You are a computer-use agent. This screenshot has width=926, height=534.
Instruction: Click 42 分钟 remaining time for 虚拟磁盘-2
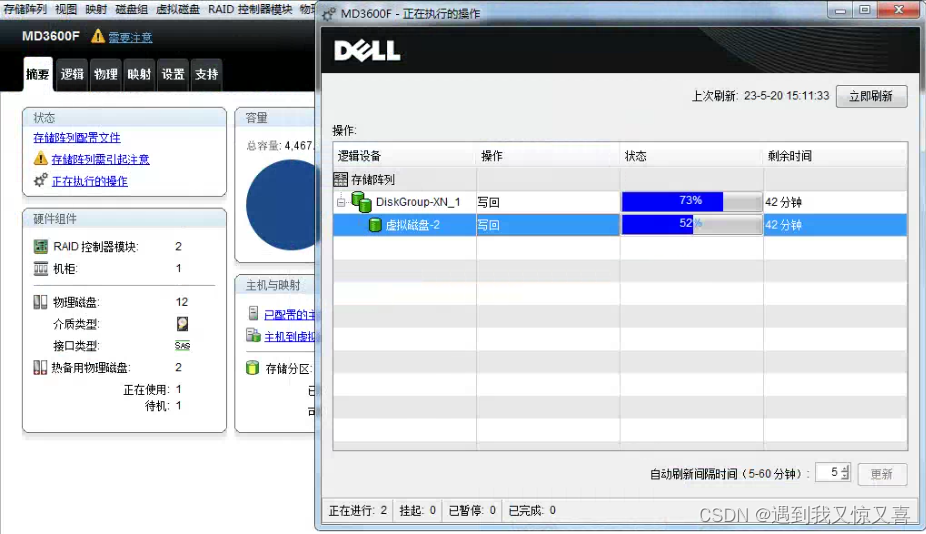784,225
